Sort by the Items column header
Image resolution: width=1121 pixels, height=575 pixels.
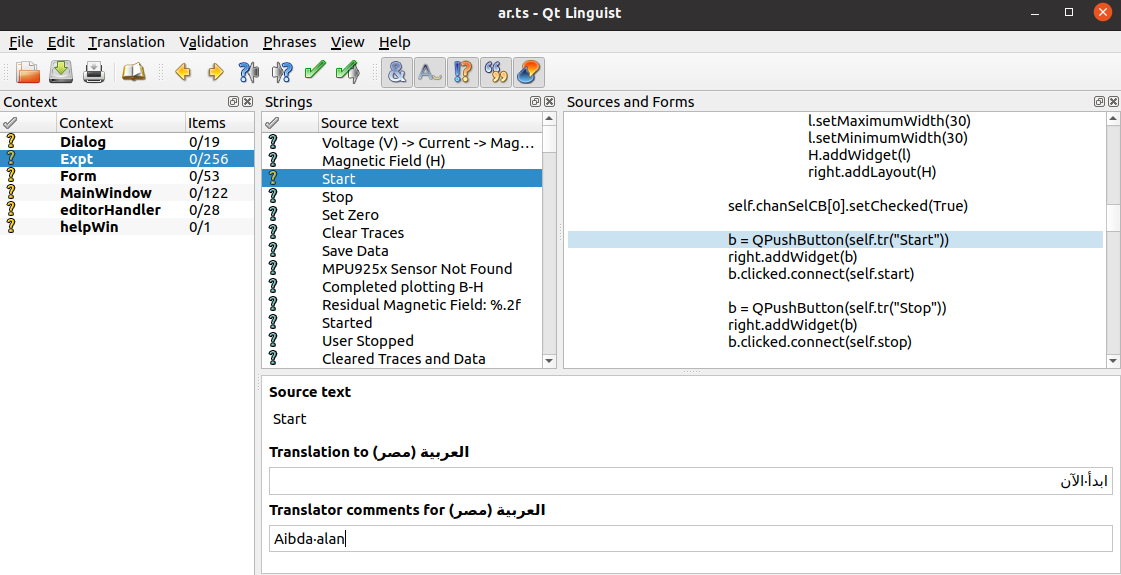219,123
